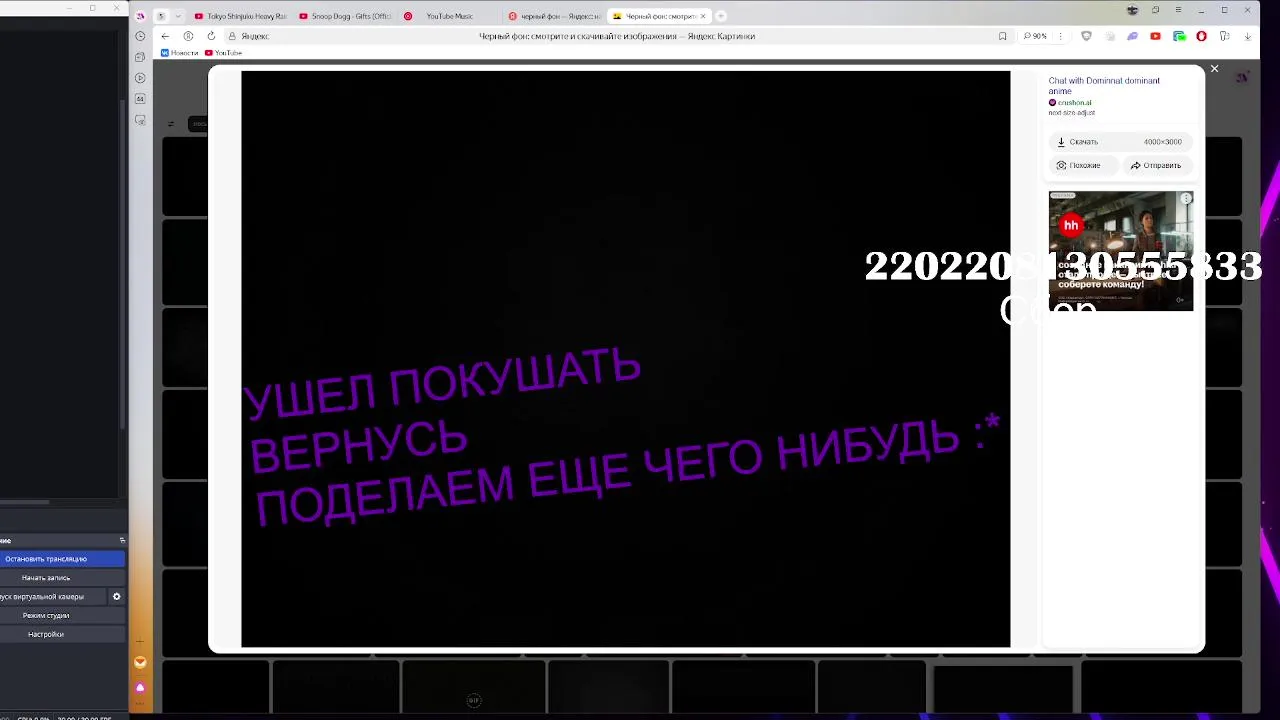Pop out the OBS controls dock

click(x=122, y=541)
